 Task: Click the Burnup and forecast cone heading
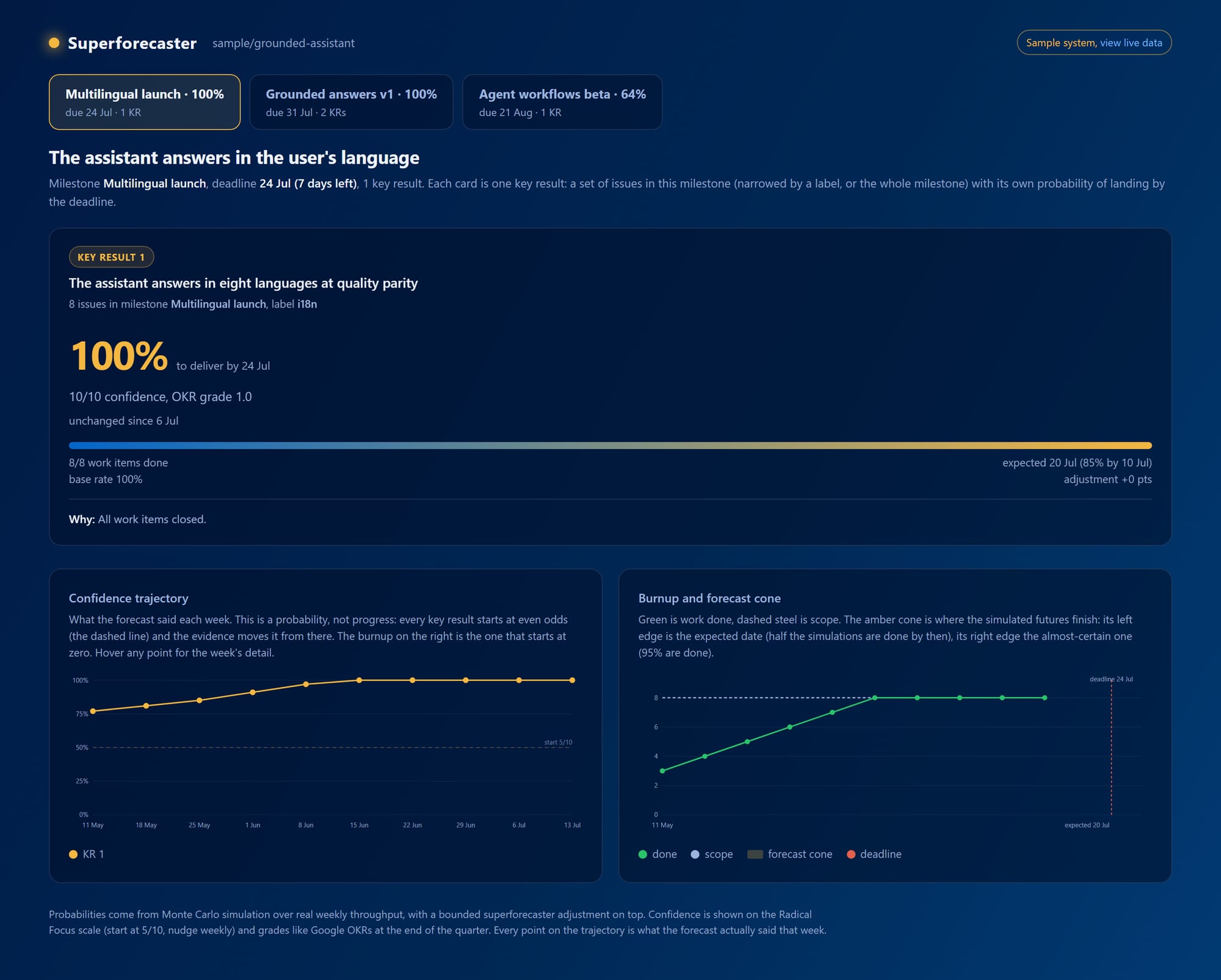pyautogui.click(x=709, y=598)
